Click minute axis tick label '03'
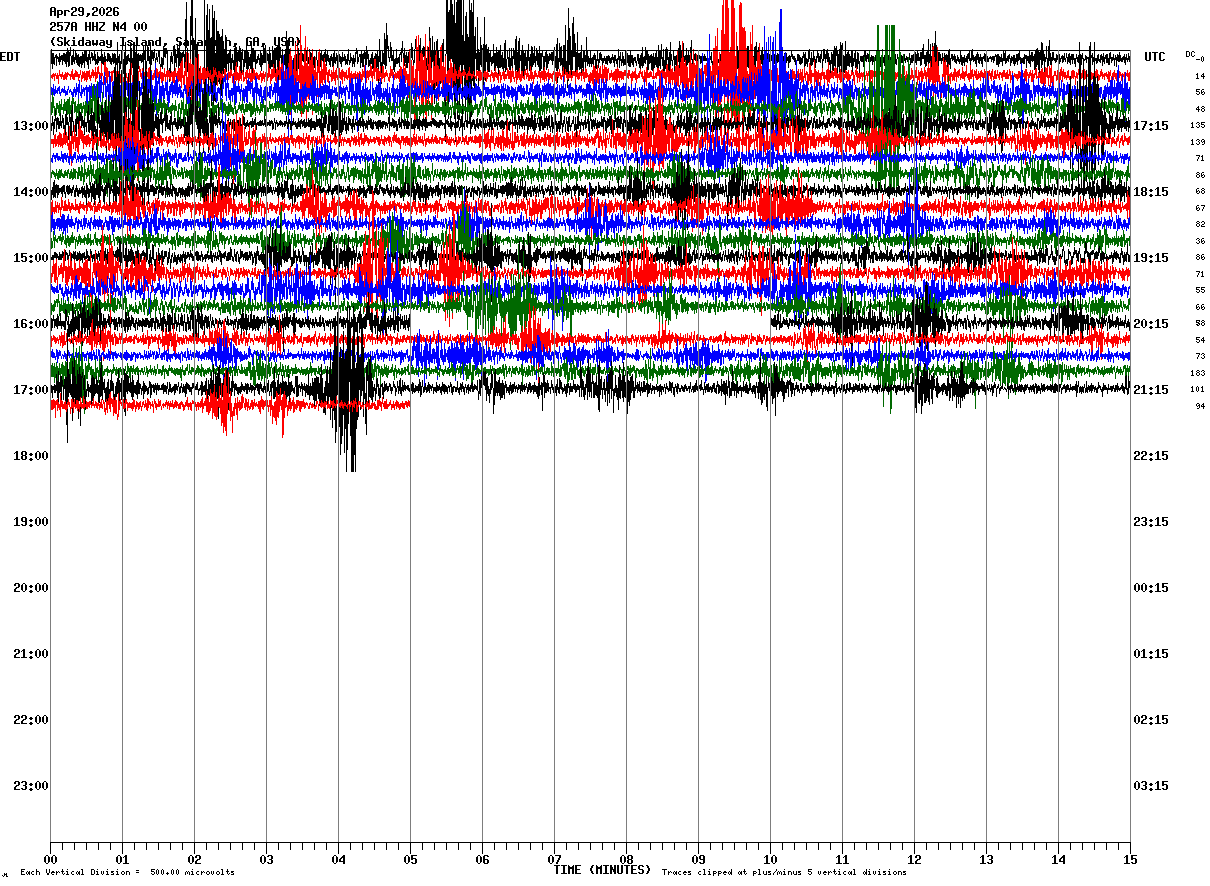The width and height of the screenshot is (1210, 886). coord(266,859)
